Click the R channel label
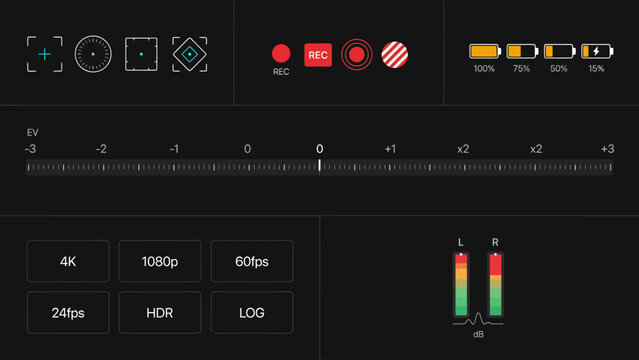 click(495, 243)
